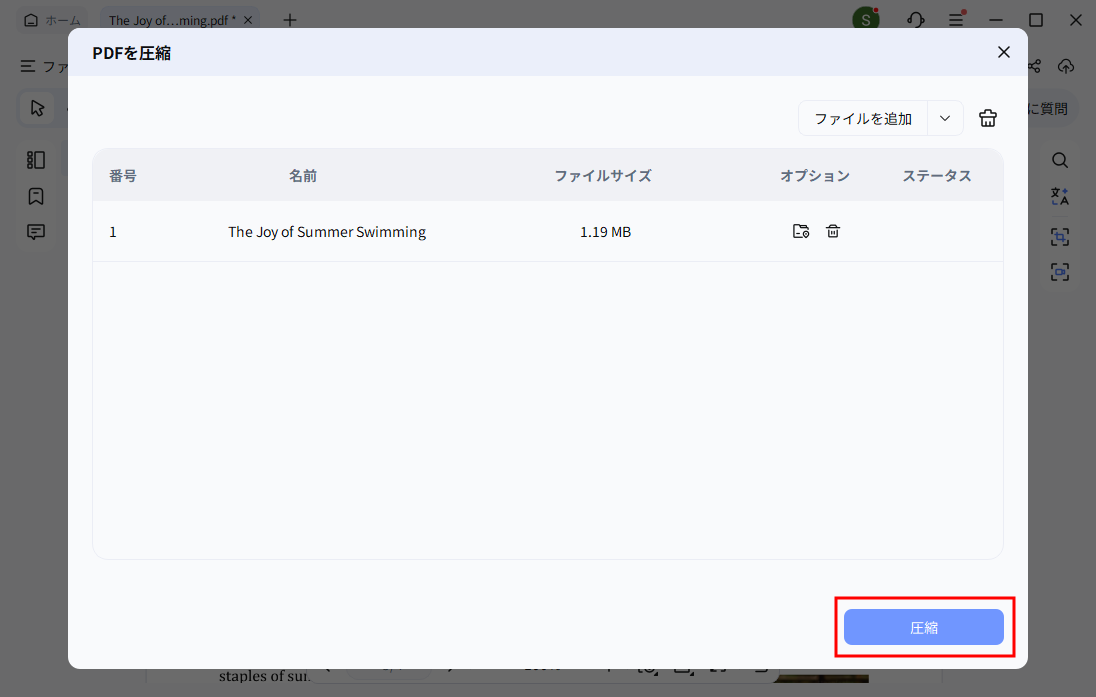Select file name The Joy of Summer Swimming
Screen dimensions: 1096x697
(327, 232)
